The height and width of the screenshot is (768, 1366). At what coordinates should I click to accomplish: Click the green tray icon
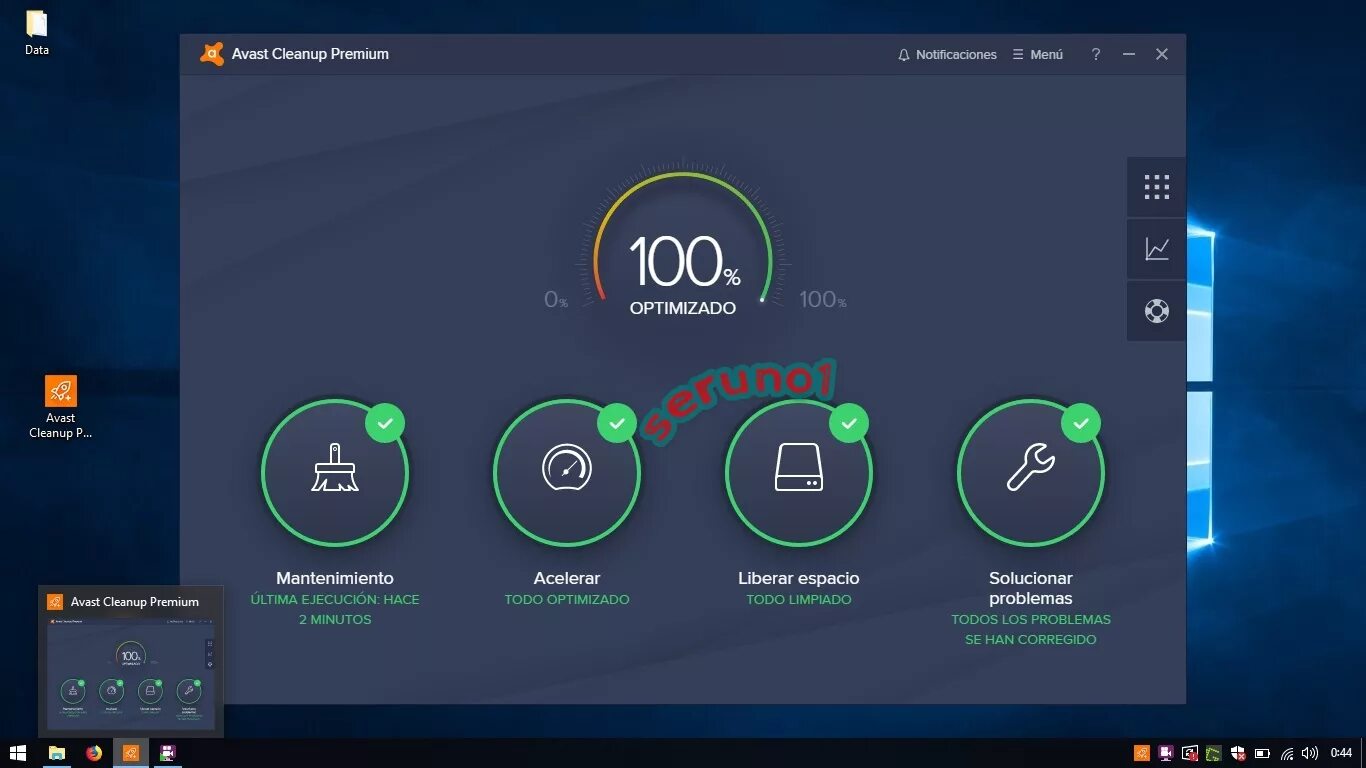point(1214,753)
